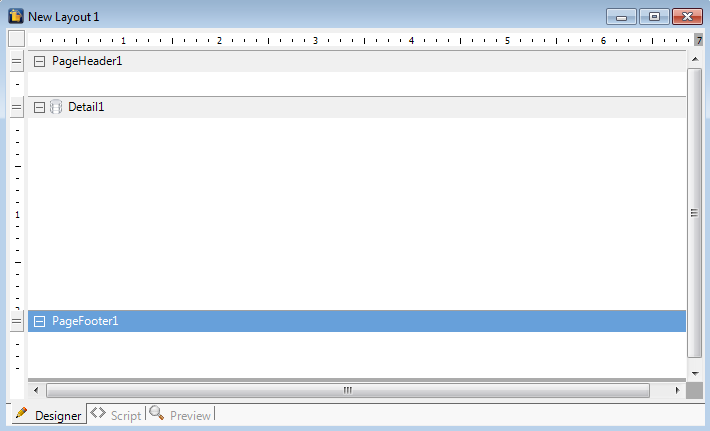Open the Preview tab
Screen dimensions: 710x431
180,414
